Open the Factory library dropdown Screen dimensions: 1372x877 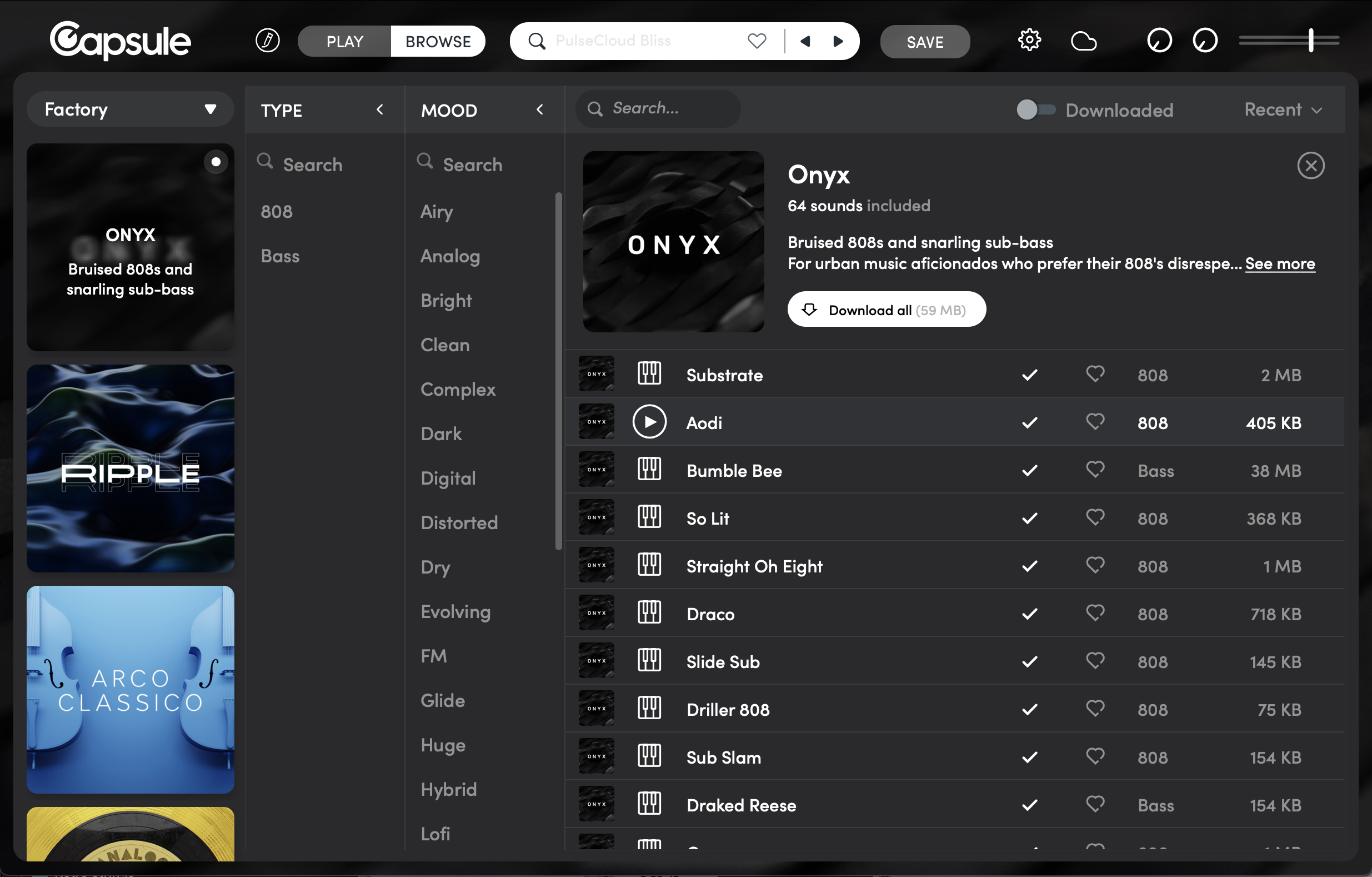tap(130, 109)
